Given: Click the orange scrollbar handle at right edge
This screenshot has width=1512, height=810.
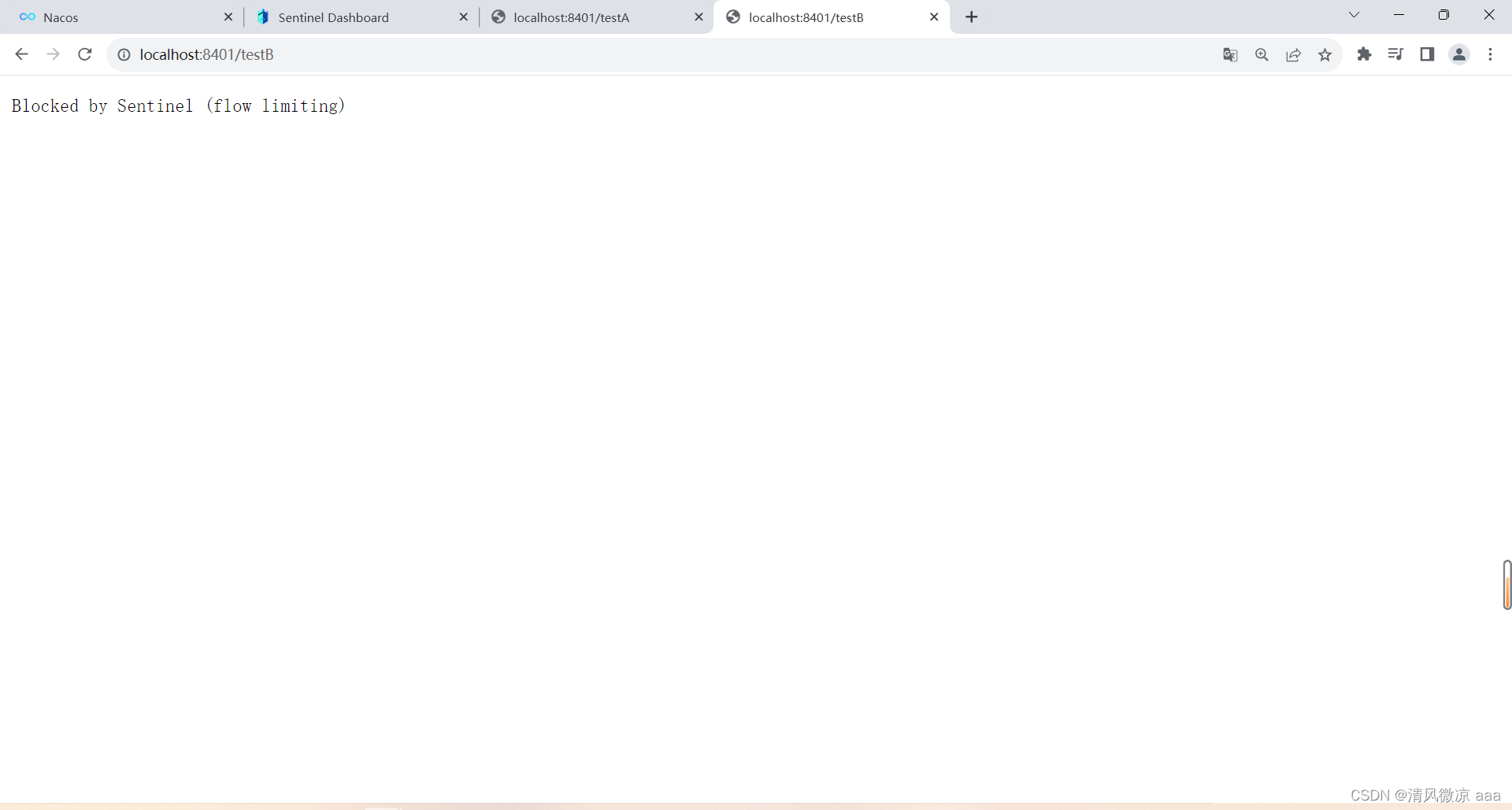Looking at the screenshot, I should pos(1507,585).
